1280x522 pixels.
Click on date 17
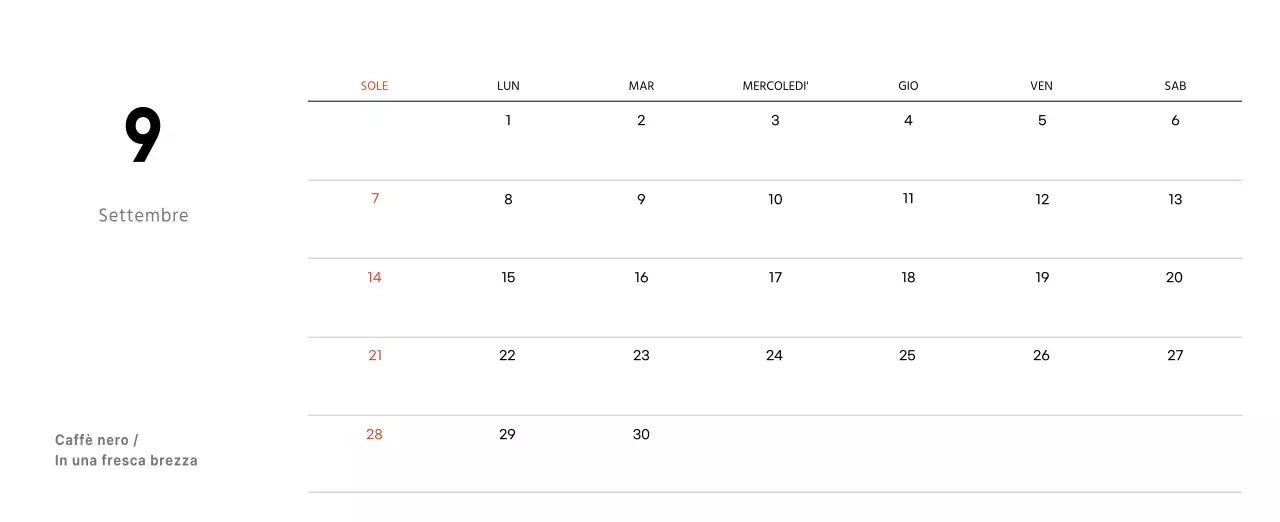[x=775, y=277]
